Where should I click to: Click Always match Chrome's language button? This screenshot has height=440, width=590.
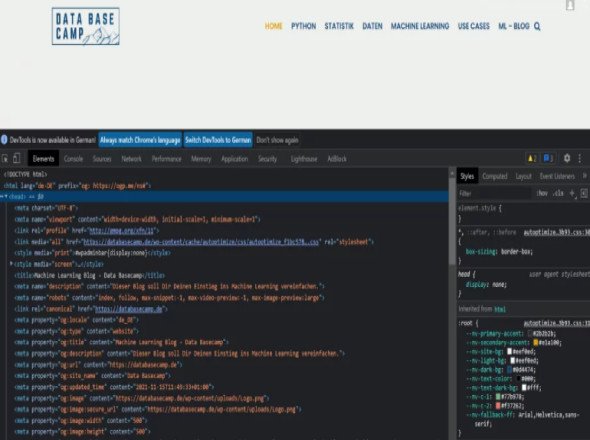pyautogui.click(x=140, y=140)
